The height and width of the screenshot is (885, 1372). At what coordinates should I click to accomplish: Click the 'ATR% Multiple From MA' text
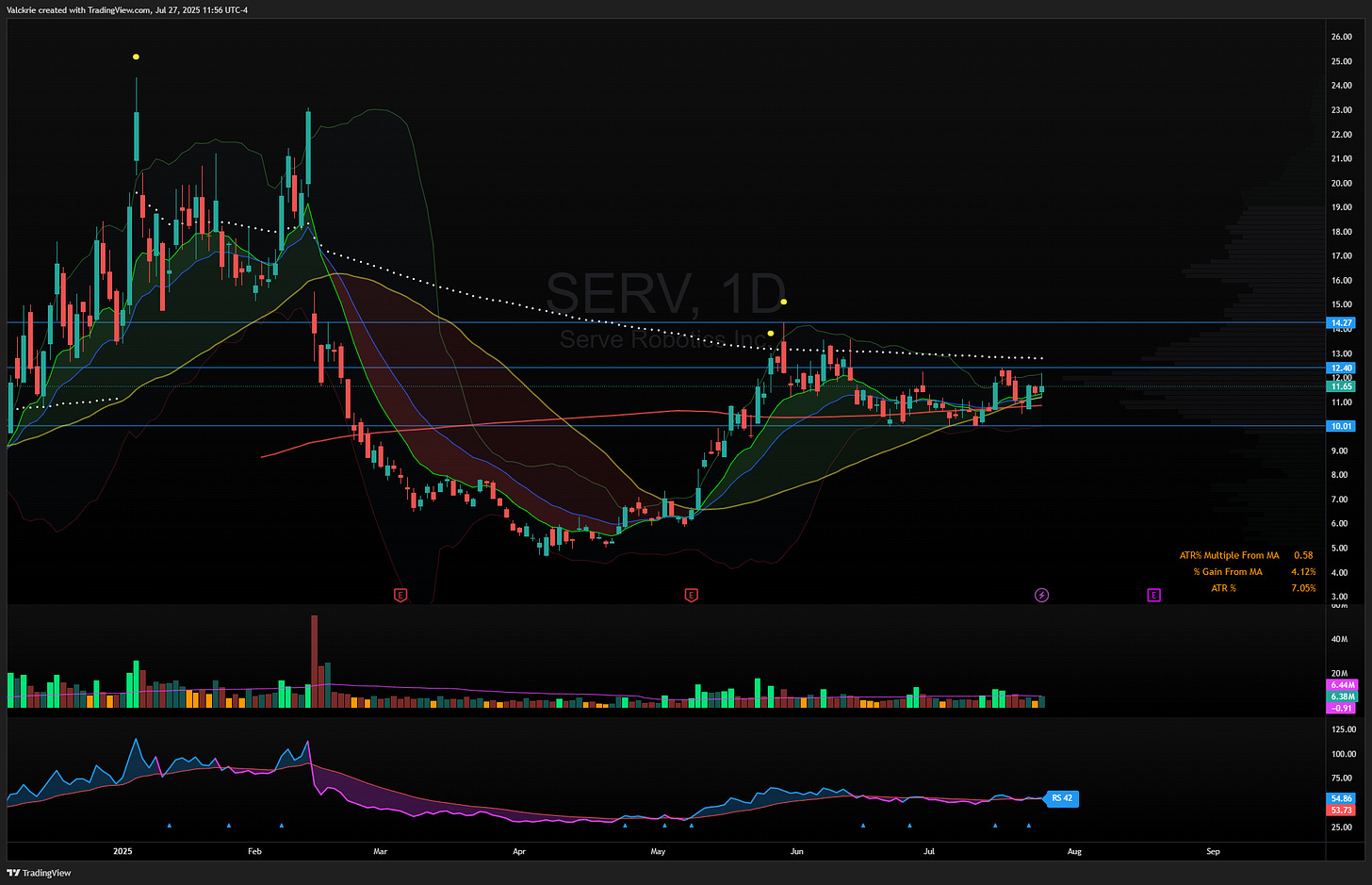(1229, 555)
